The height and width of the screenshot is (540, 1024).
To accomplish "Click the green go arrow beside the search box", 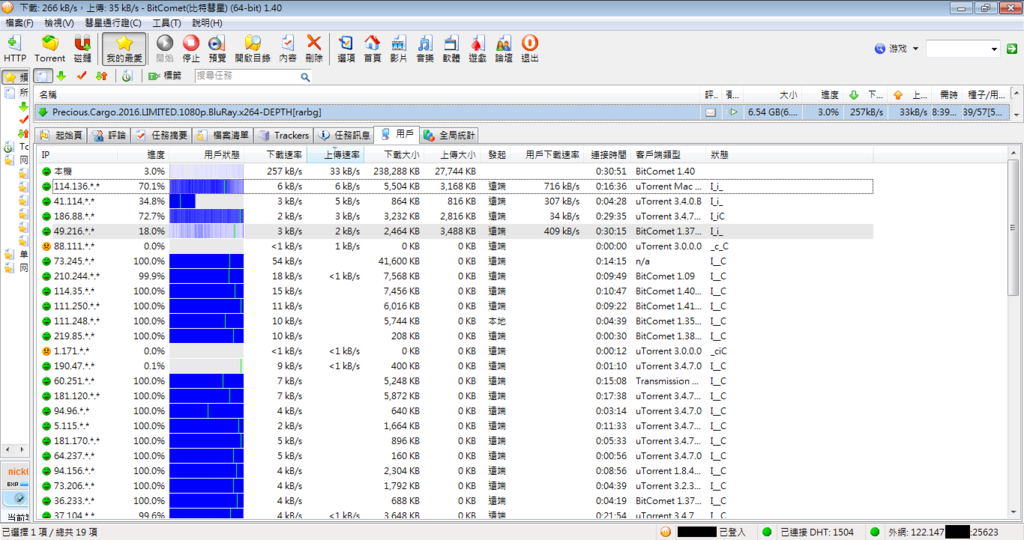I will (x=1012, y=48).
